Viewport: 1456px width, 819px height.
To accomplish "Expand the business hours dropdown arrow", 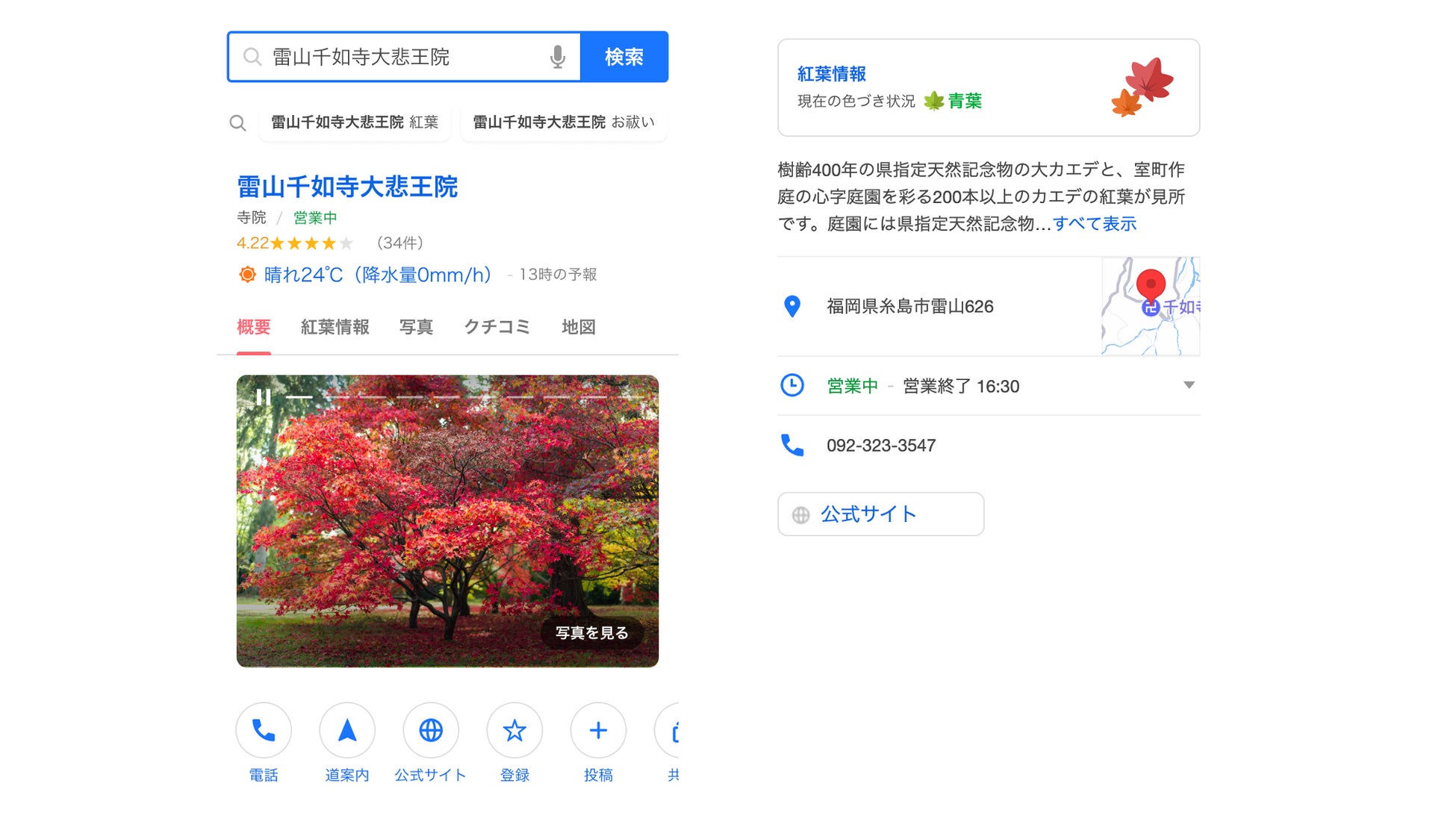I will [x=1189, y=385].
